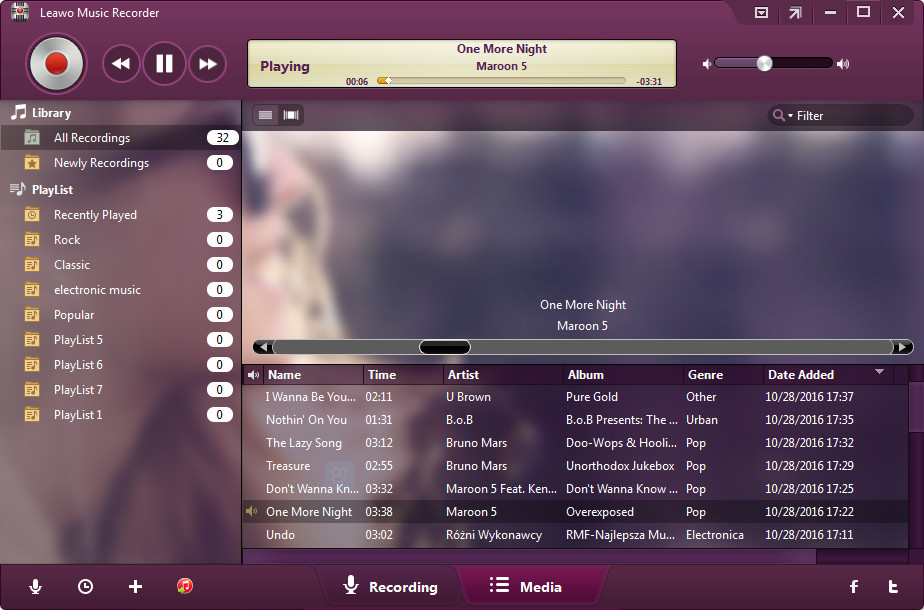Screen dimensions: 924x610
Task: Click the speaker column header icon
Action: click(253, 375)
